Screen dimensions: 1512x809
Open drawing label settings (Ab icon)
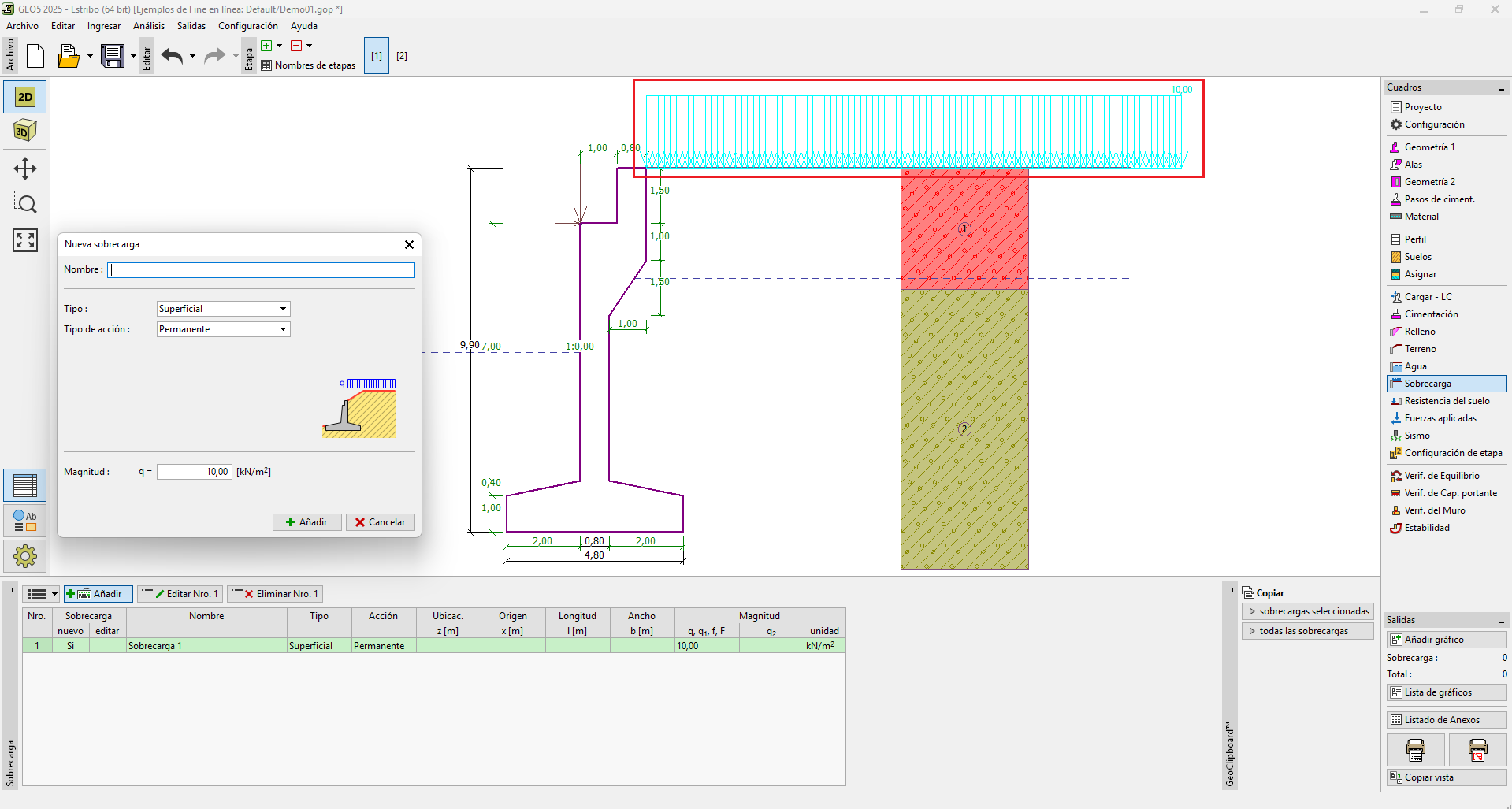pos(25,521)
